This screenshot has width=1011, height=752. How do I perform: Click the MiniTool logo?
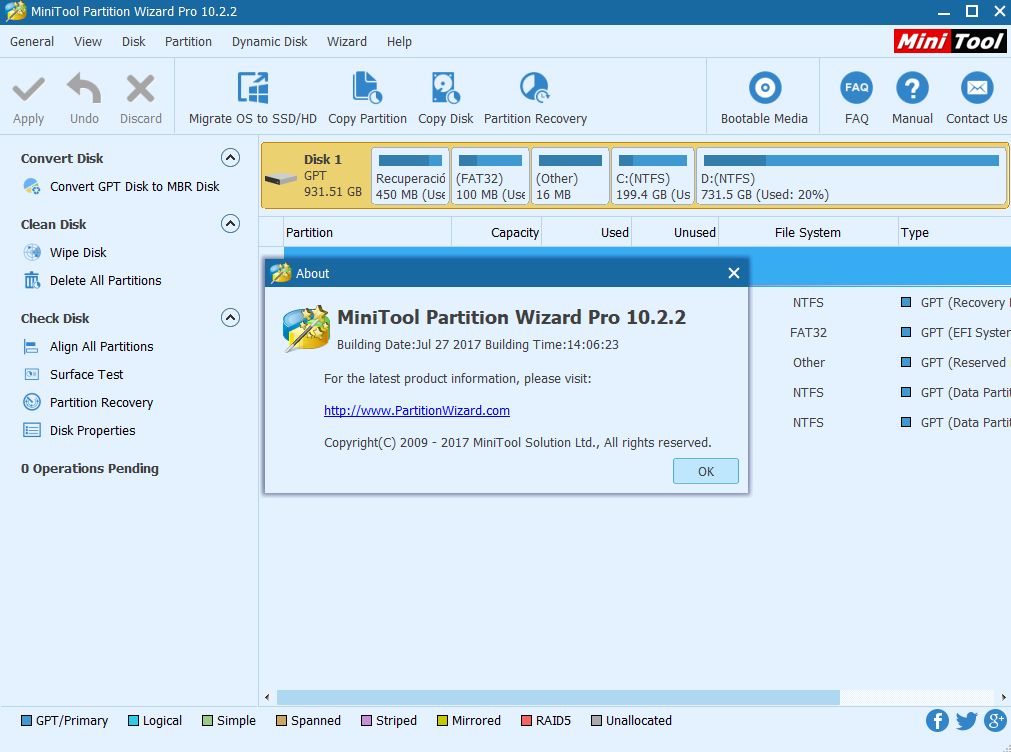[950, 41]
